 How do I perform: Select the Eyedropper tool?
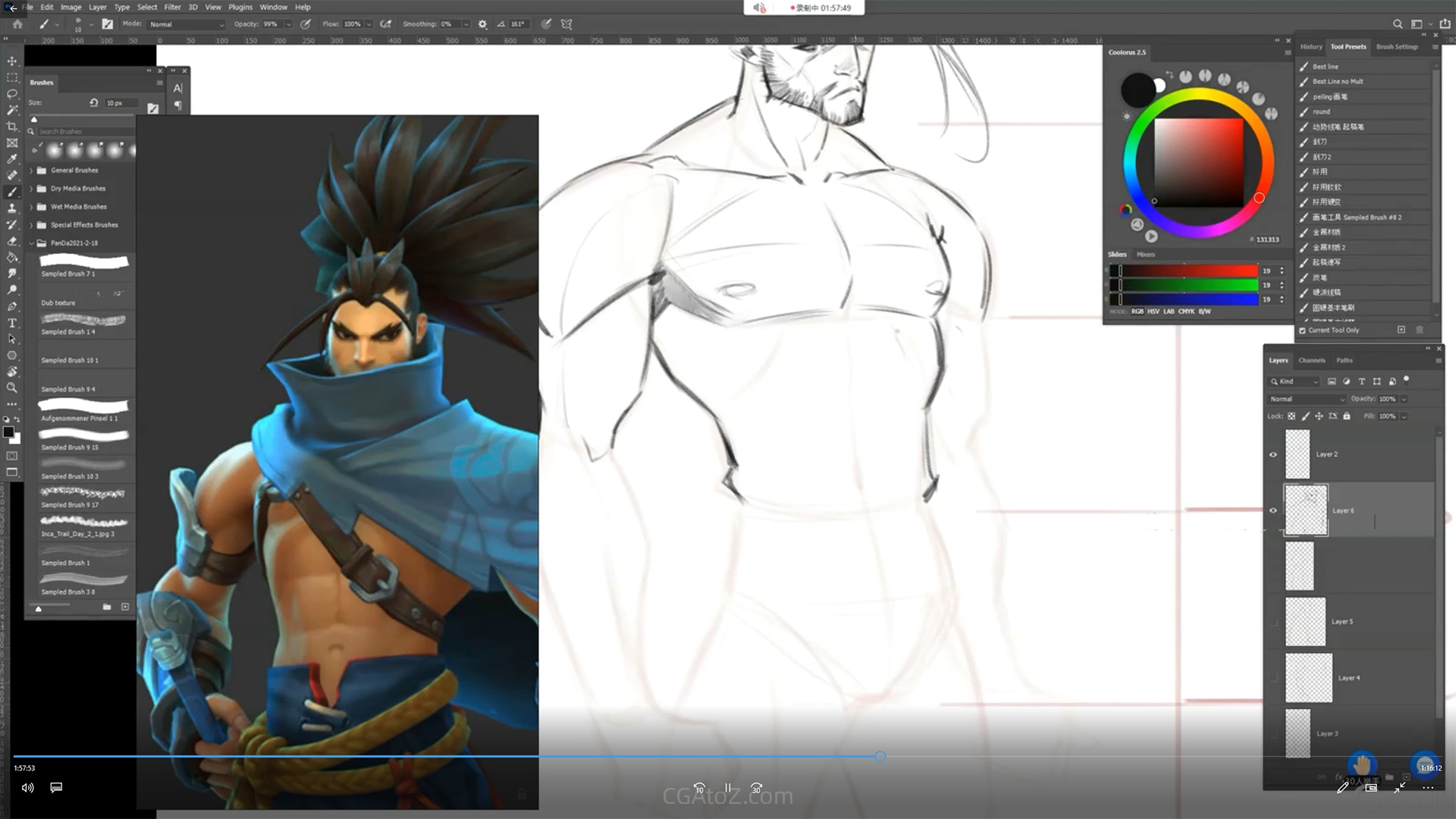pyautogui.click(x=12, y=159)
